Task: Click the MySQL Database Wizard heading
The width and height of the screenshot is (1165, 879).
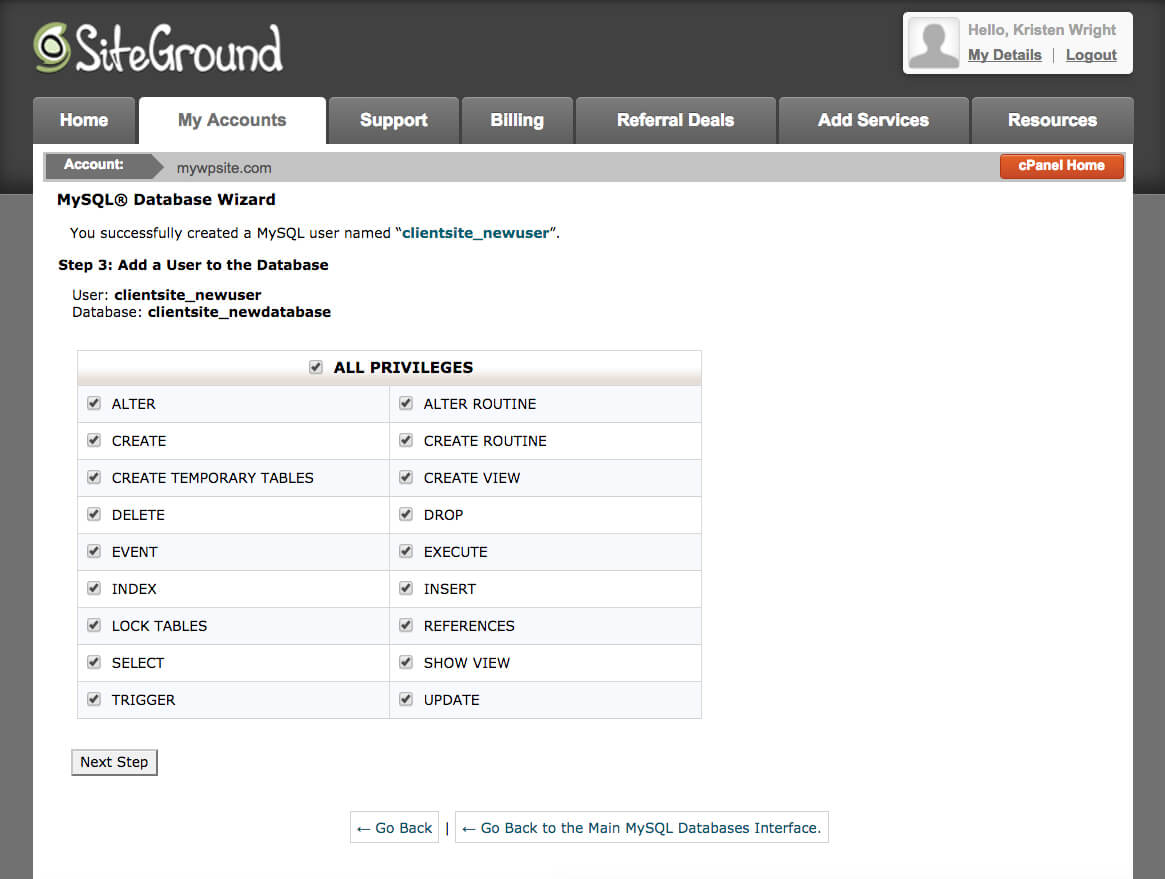Action: pyautogui.click(x=166, y=199)
